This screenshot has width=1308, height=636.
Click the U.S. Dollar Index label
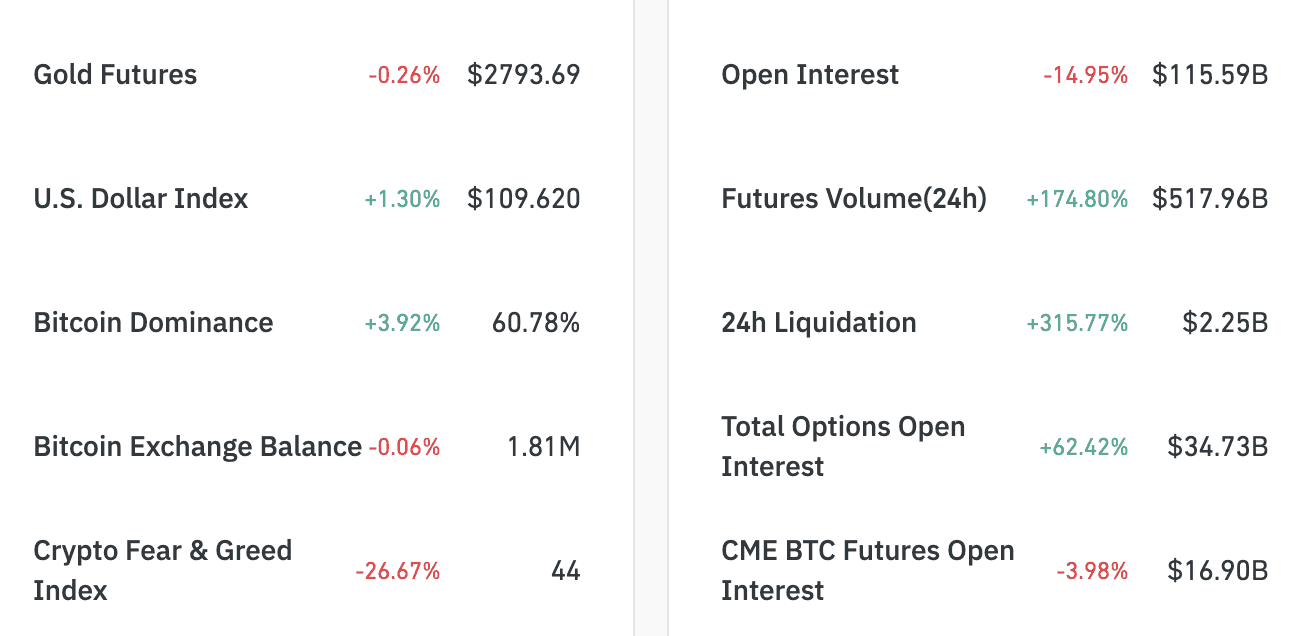pyautogui.click(x=140, y=199)
